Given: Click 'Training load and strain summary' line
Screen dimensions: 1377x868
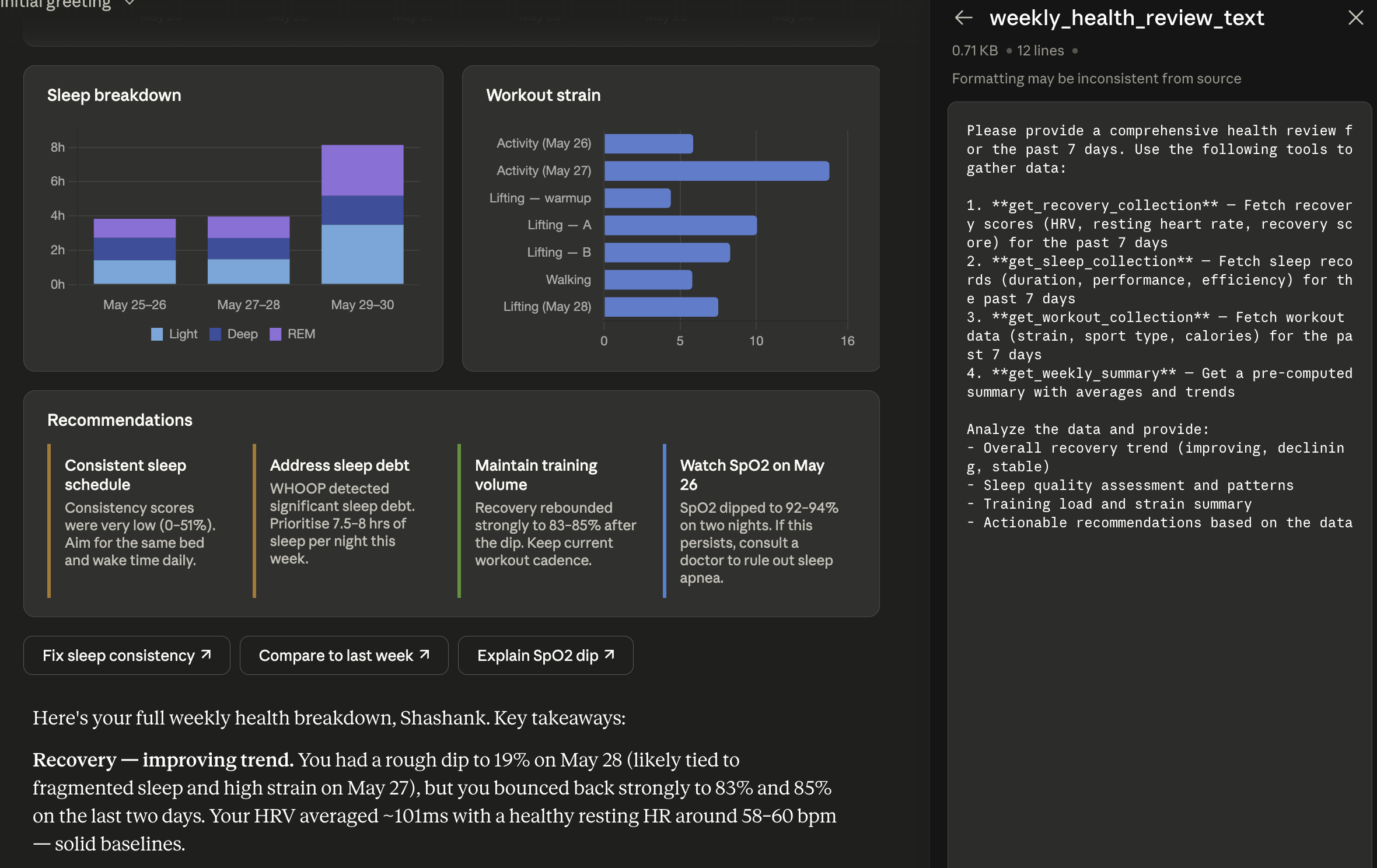Looking at the screenshot, I should (1109, 504).
